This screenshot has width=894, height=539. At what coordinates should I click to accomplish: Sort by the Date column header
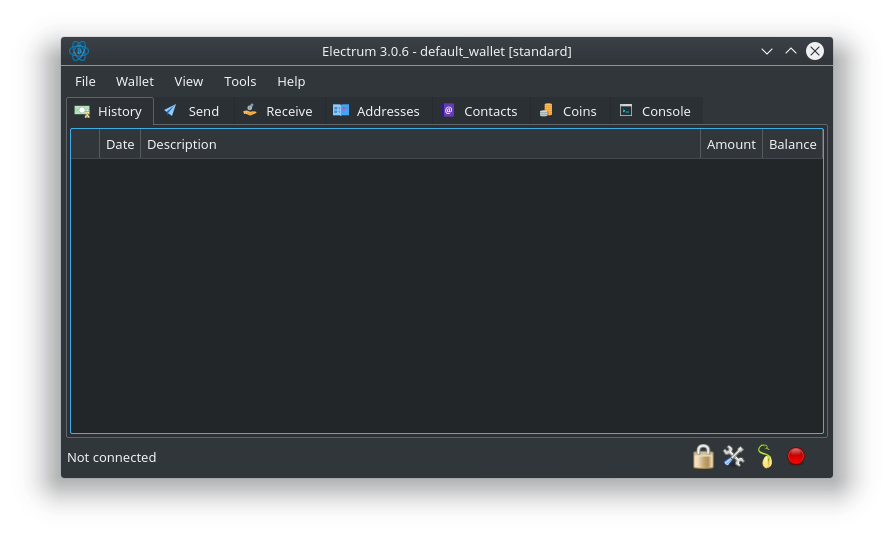pos(120,144)
